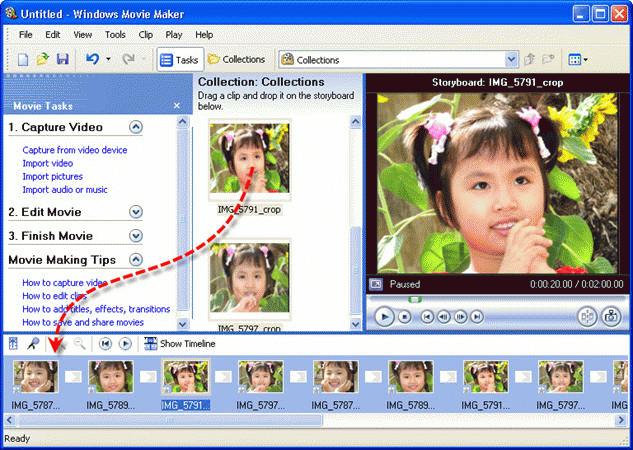
Task: Toggle the Collections pane button
Action: click(236, 60)
